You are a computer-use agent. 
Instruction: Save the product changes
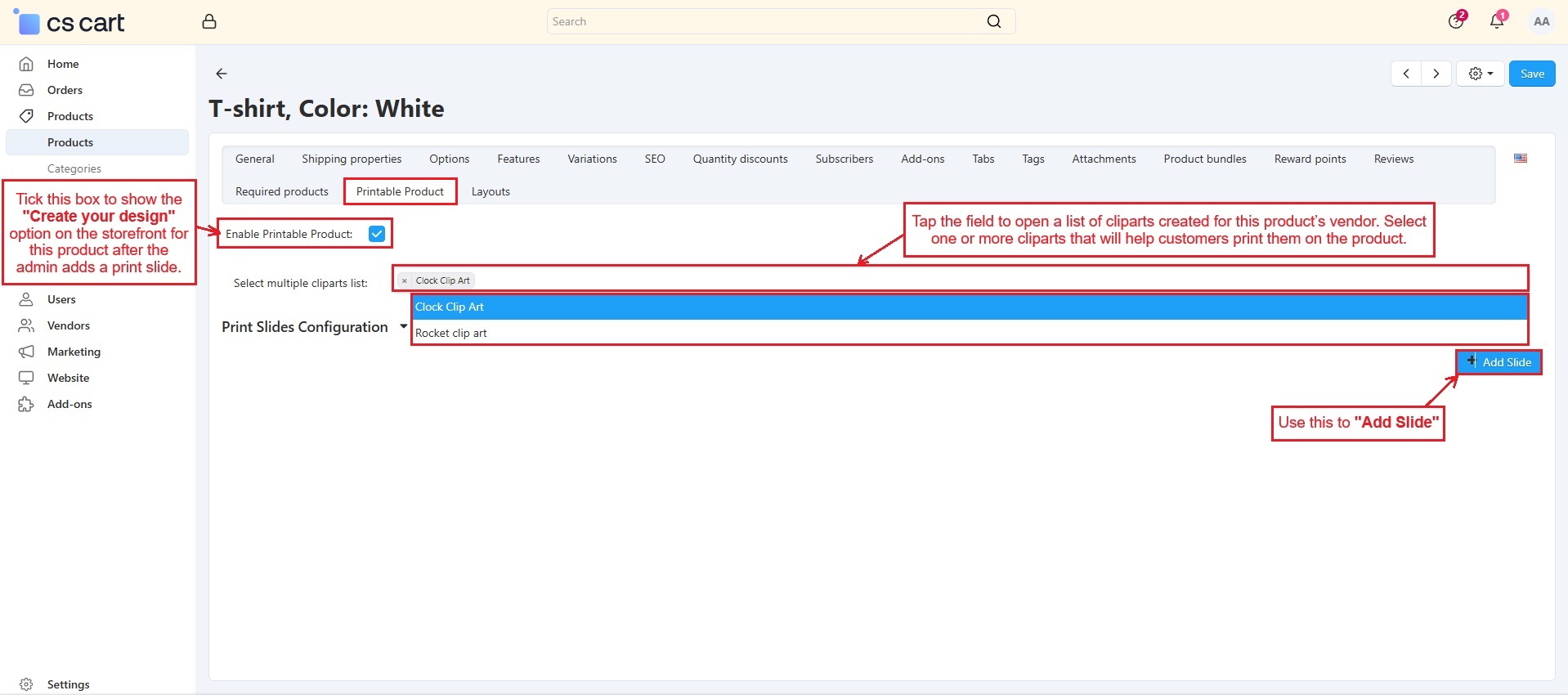point(1531,74)
